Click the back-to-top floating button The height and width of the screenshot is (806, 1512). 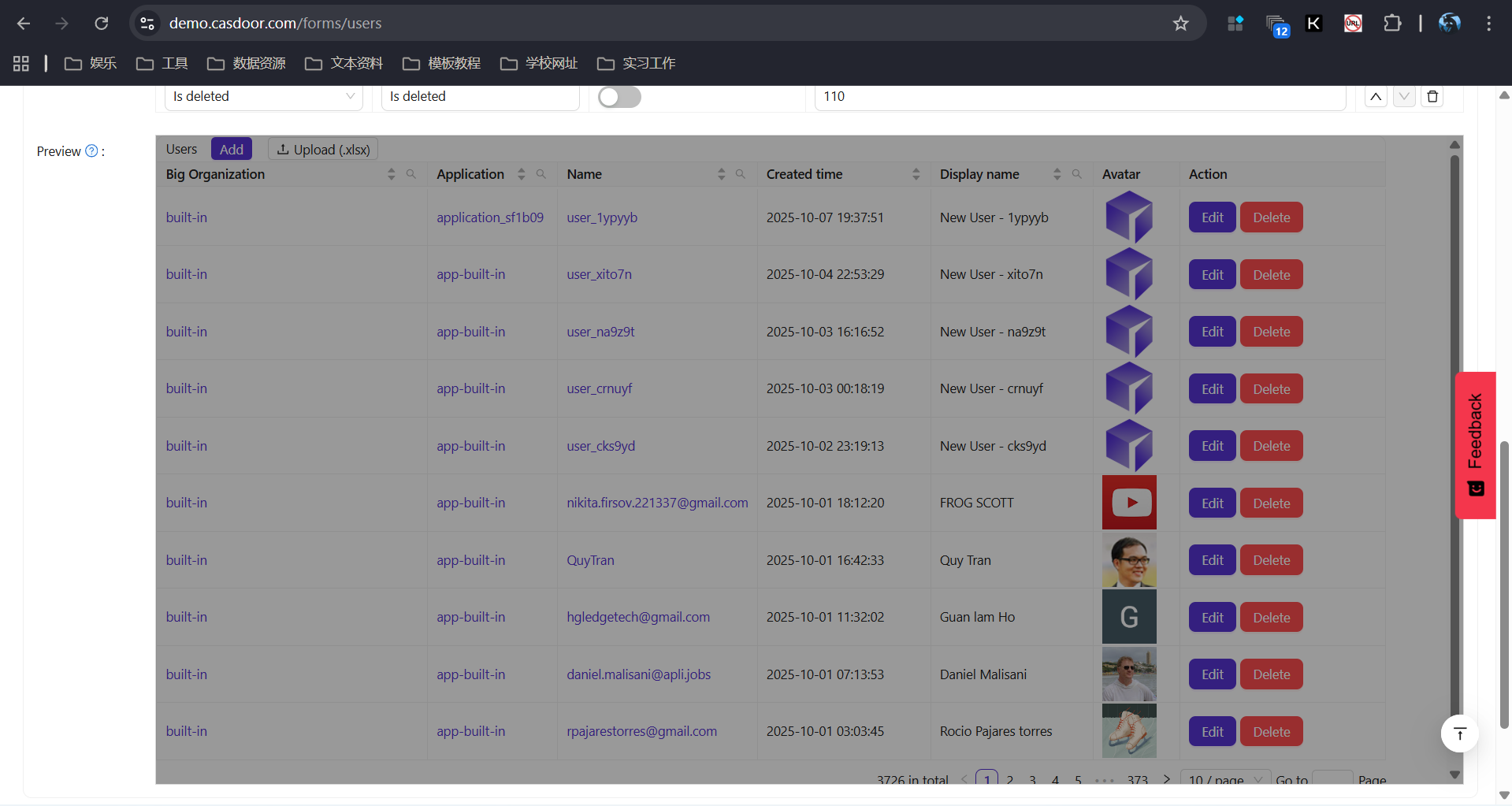[1459, 734]
